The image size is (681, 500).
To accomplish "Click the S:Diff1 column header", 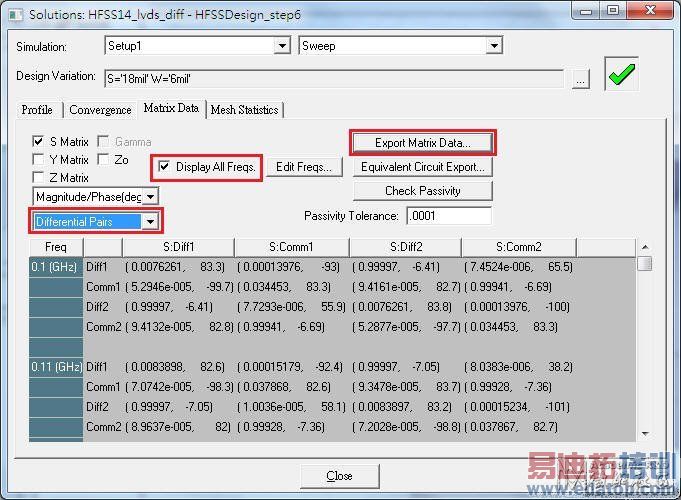I will coord(179,247).
